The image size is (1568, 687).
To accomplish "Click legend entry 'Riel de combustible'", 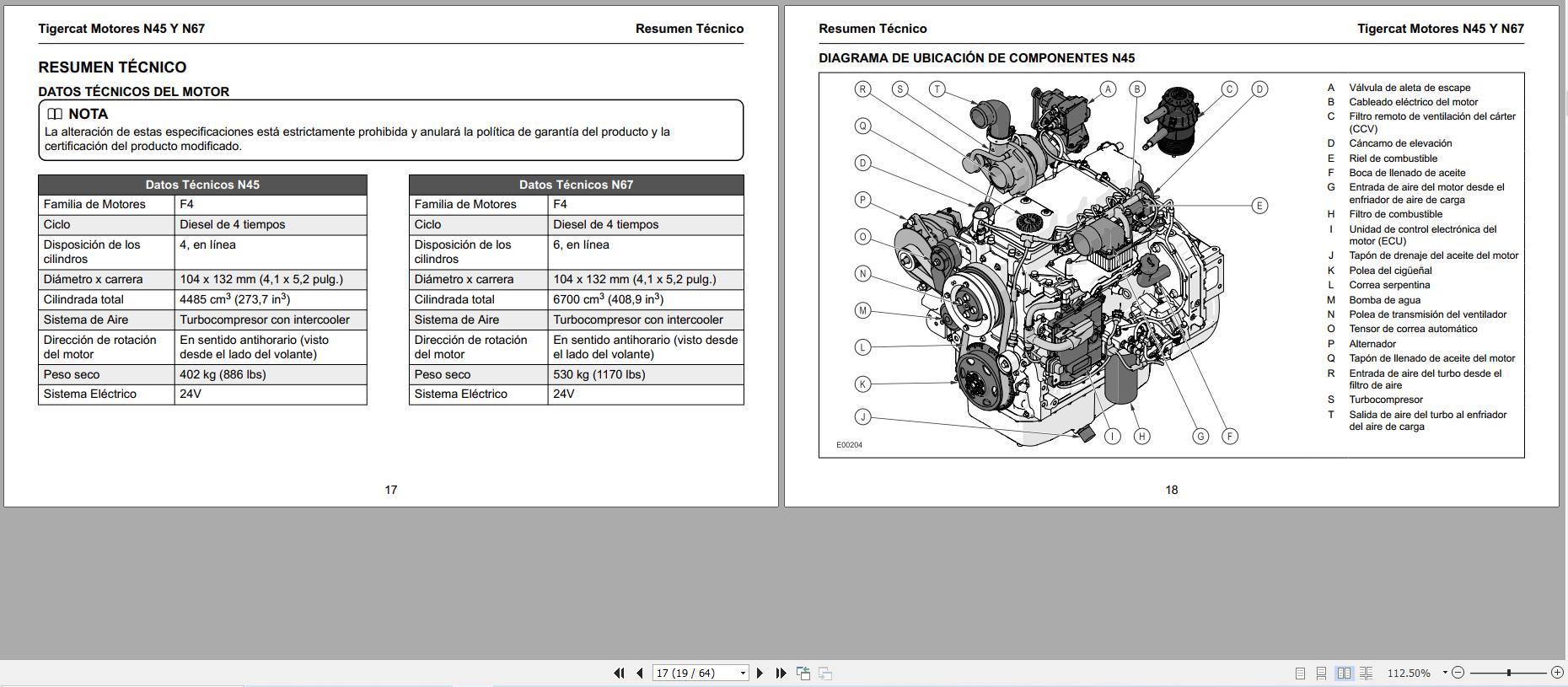I will tap(1393, 158).
